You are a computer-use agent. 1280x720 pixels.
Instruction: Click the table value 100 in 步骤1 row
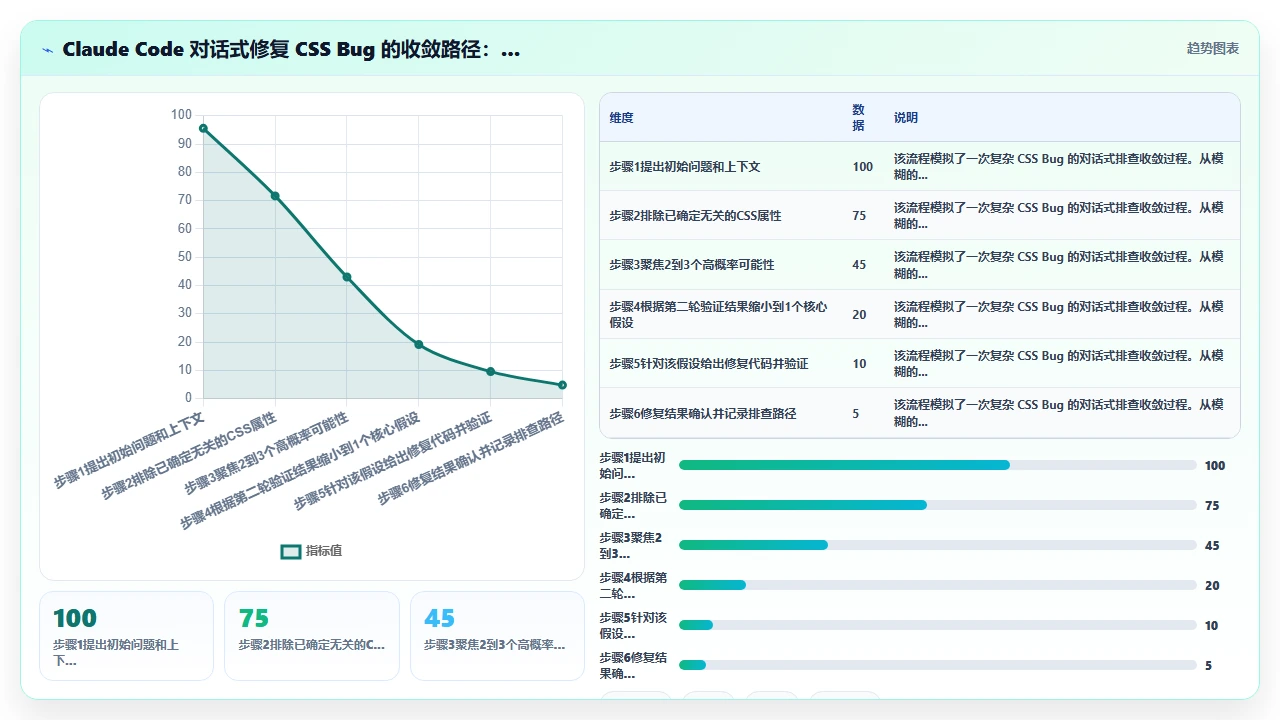tap(862, 167)
